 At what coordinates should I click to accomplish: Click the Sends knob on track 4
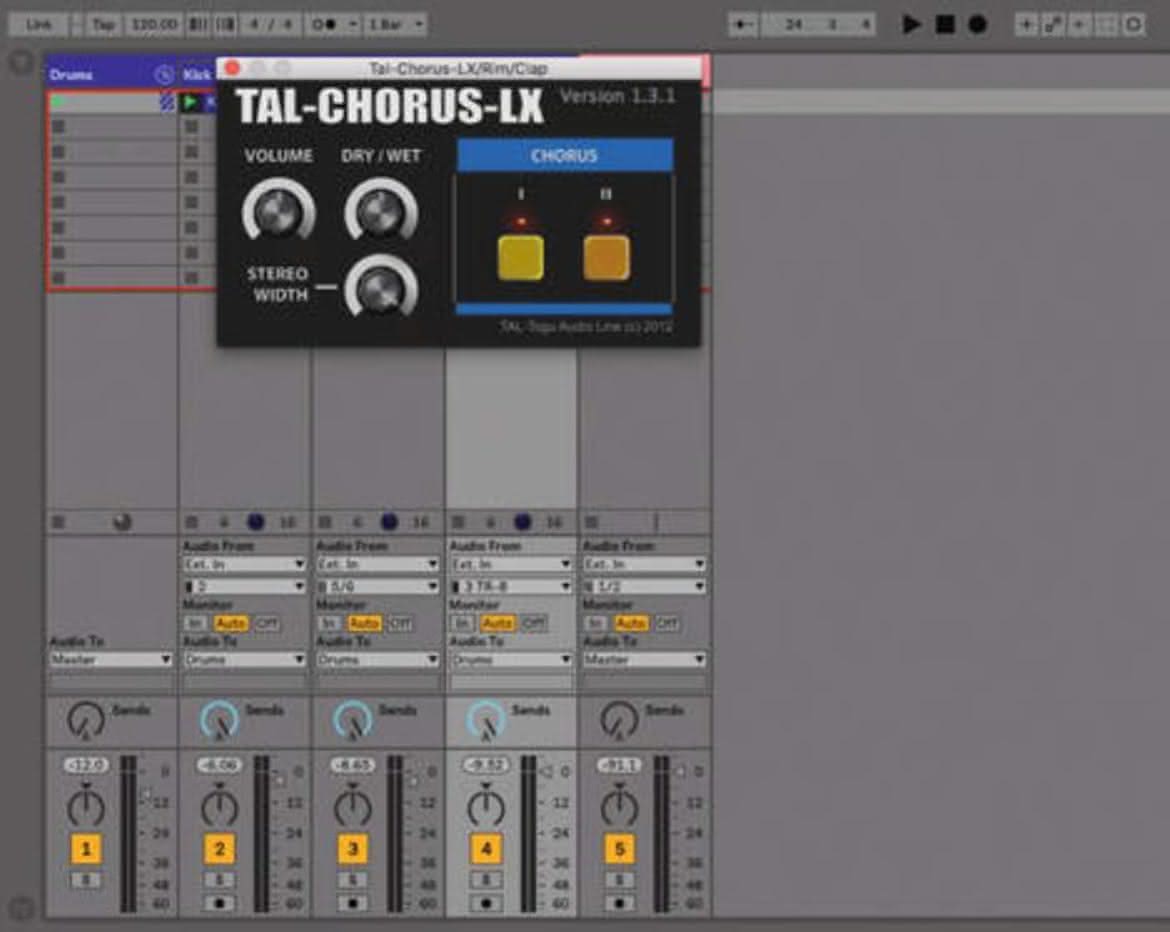[487, 720]
